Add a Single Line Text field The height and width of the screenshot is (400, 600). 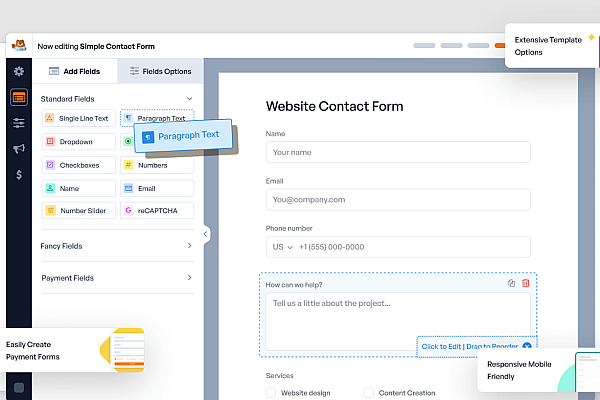point(79,118)
